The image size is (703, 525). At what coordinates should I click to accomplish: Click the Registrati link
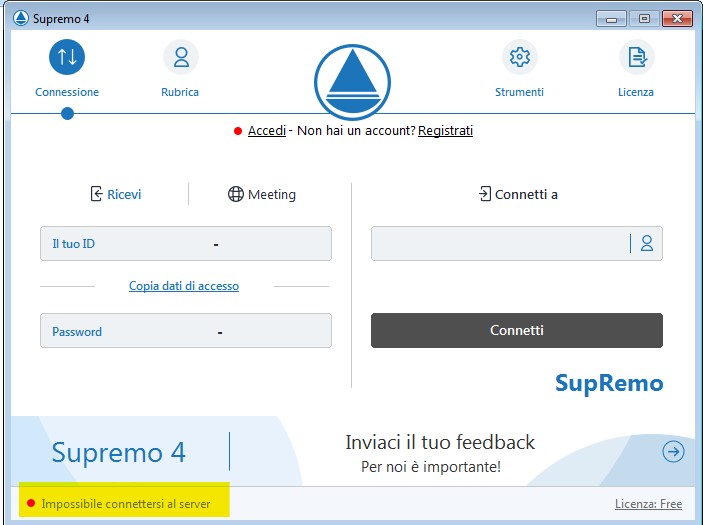pyautogui.click(x=445, y=130)
